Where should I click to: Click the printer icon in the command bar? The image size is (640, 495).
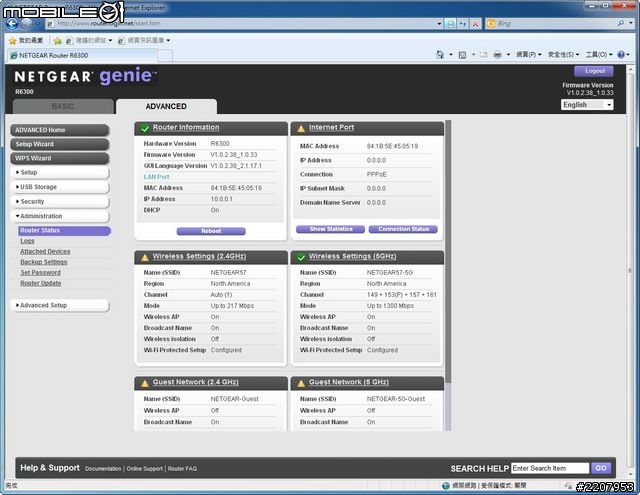click(498, 55)
